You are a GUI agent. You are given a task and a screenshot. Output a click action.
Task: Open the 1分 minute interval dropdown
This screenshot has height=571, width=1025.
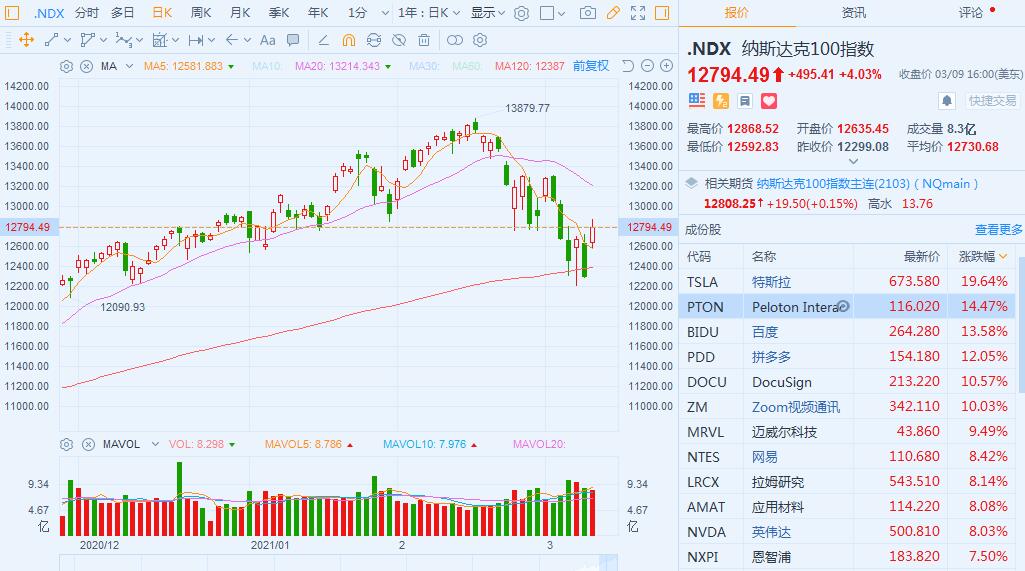(385, 13)
